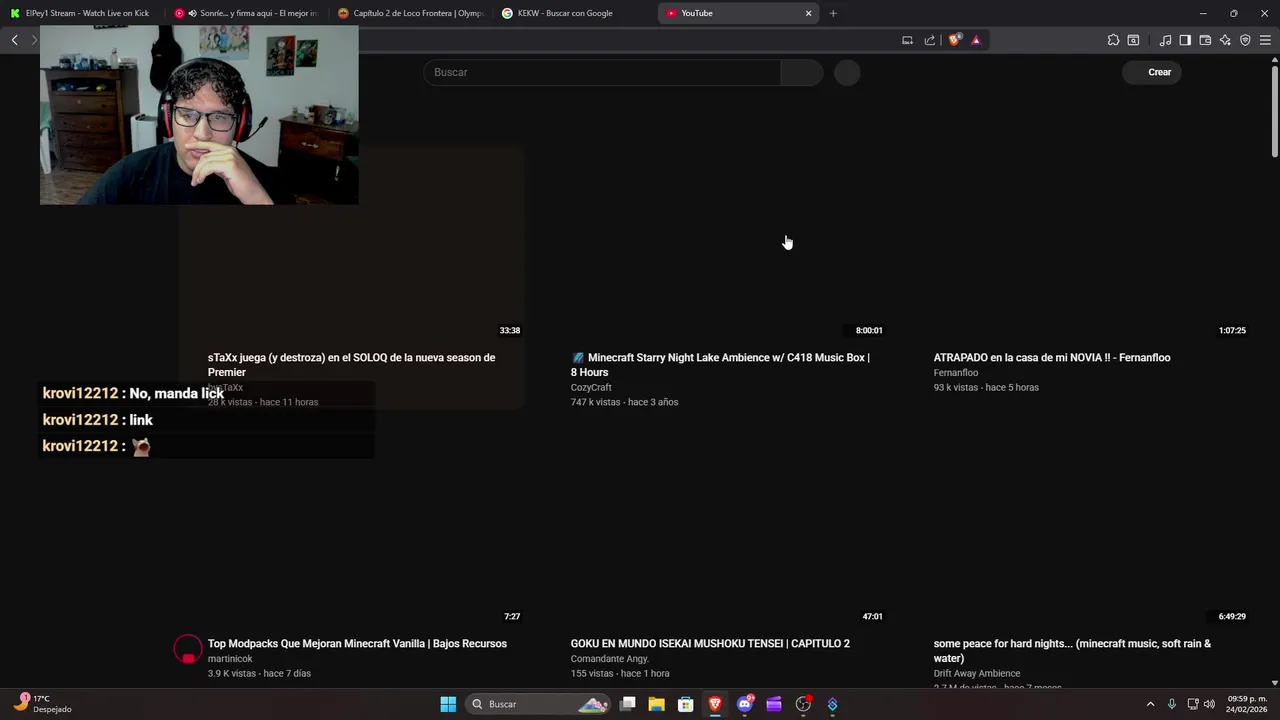Open the martinicok channel name
The height and width of the screenshot is (720, 1280).
coord(230,659)
